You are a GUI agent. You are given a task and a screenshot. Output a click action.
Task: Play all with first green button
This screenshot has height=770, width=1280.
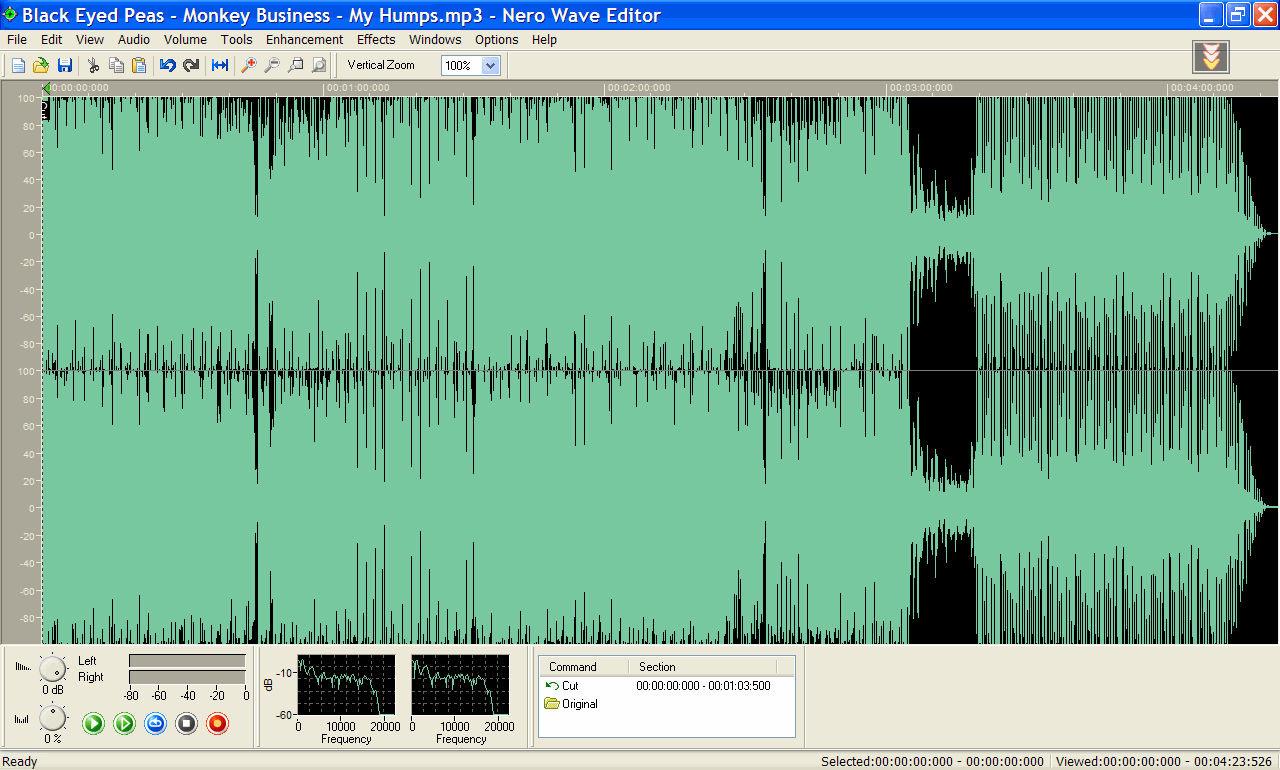[x=93, y=723]
